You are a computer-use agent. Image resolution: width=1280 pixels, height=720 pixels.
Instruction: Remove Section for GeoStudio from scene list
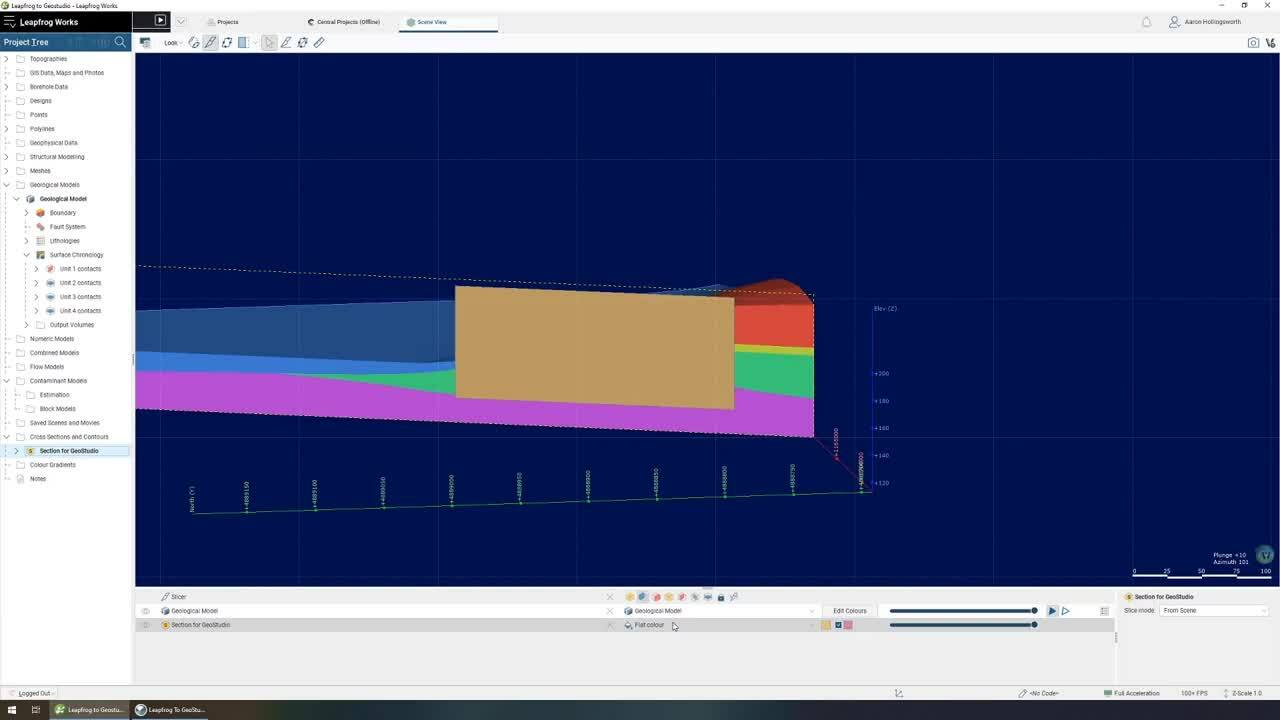(610, 625)
